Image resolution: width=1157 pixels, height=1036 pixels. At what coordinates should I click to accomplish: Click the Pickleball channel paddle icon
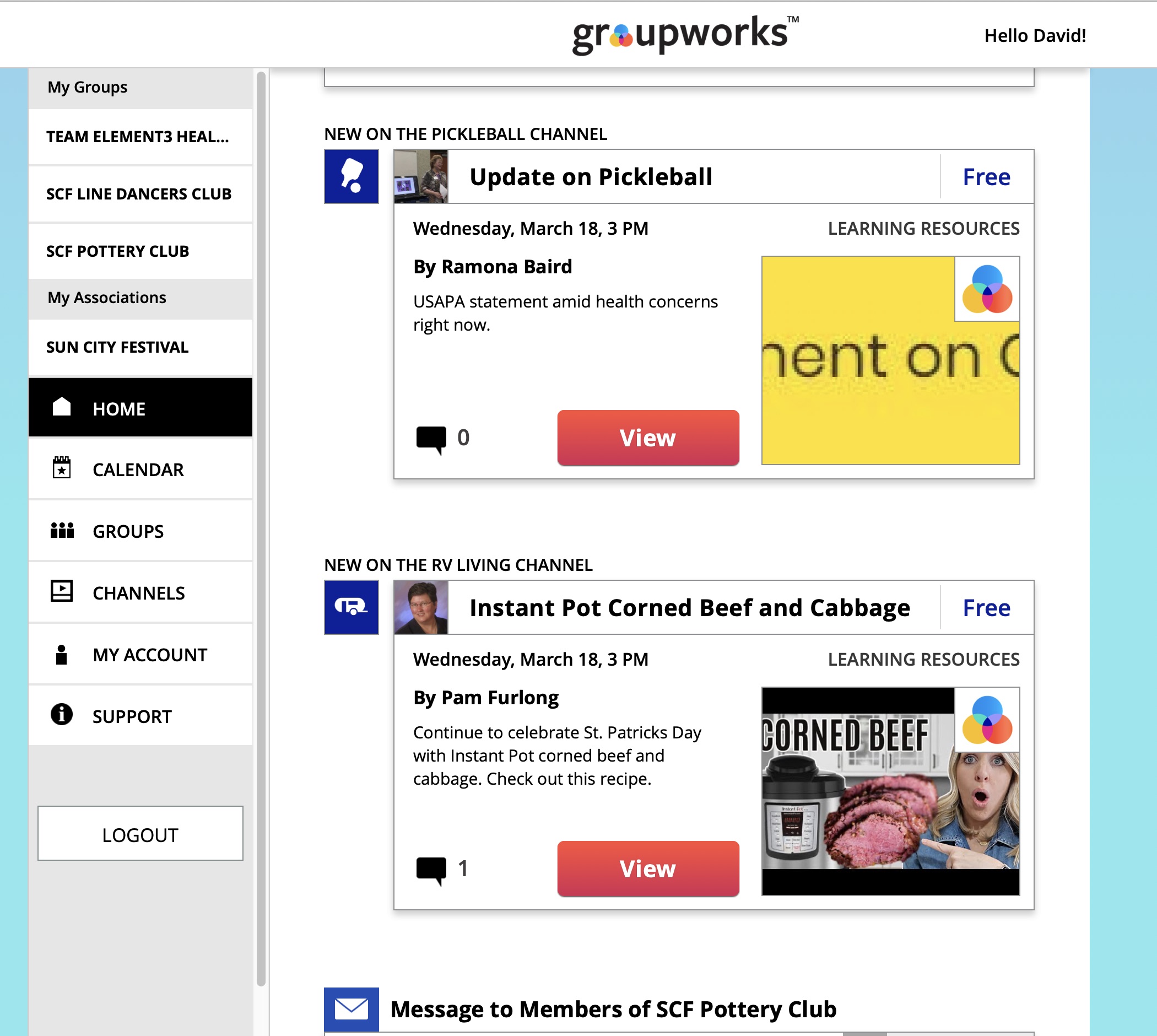click(x=351, y=176)
